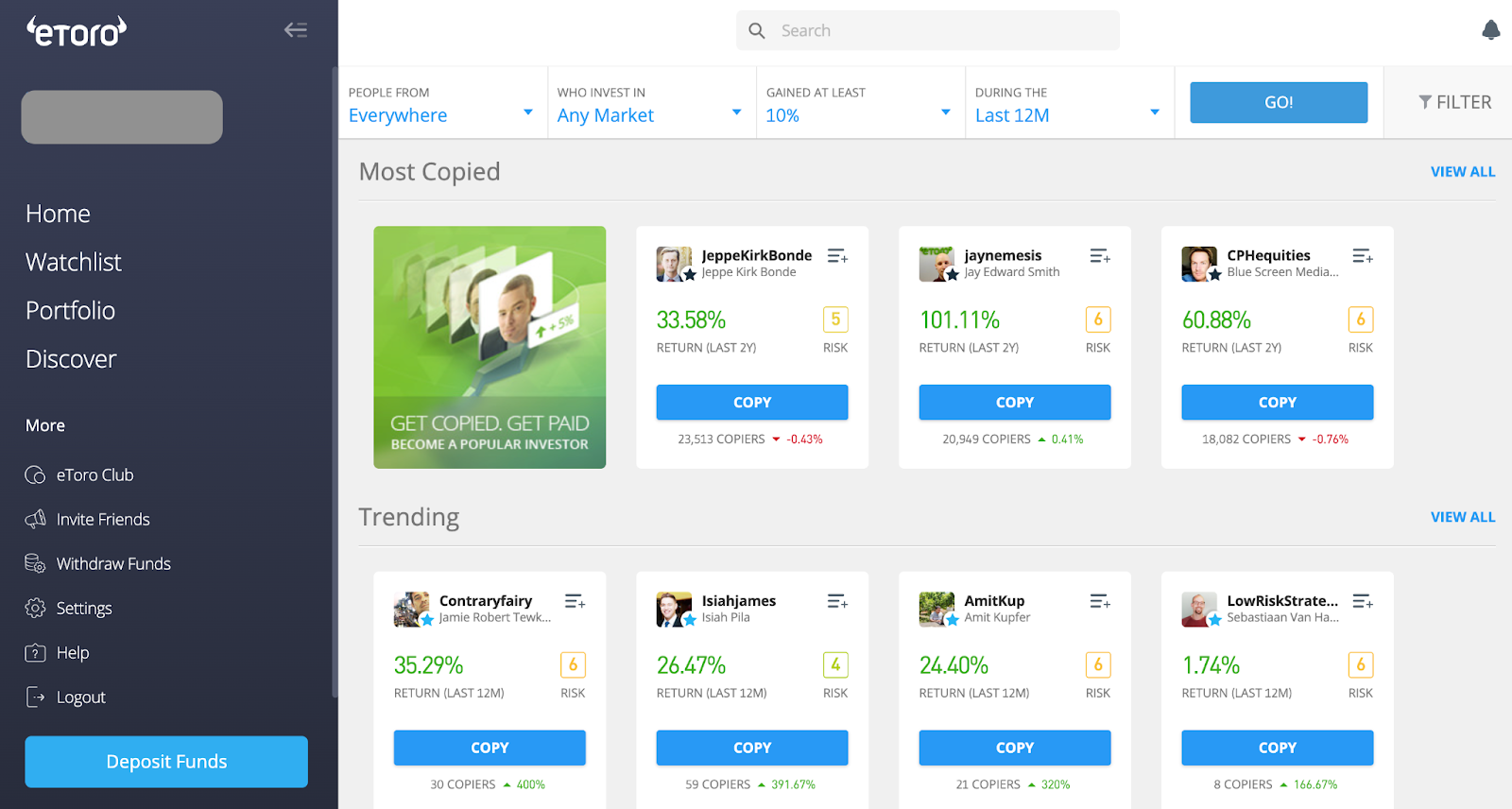Copy the jaynemesis investor
Screen dimensions: 1512x809
coord(1015,402)
